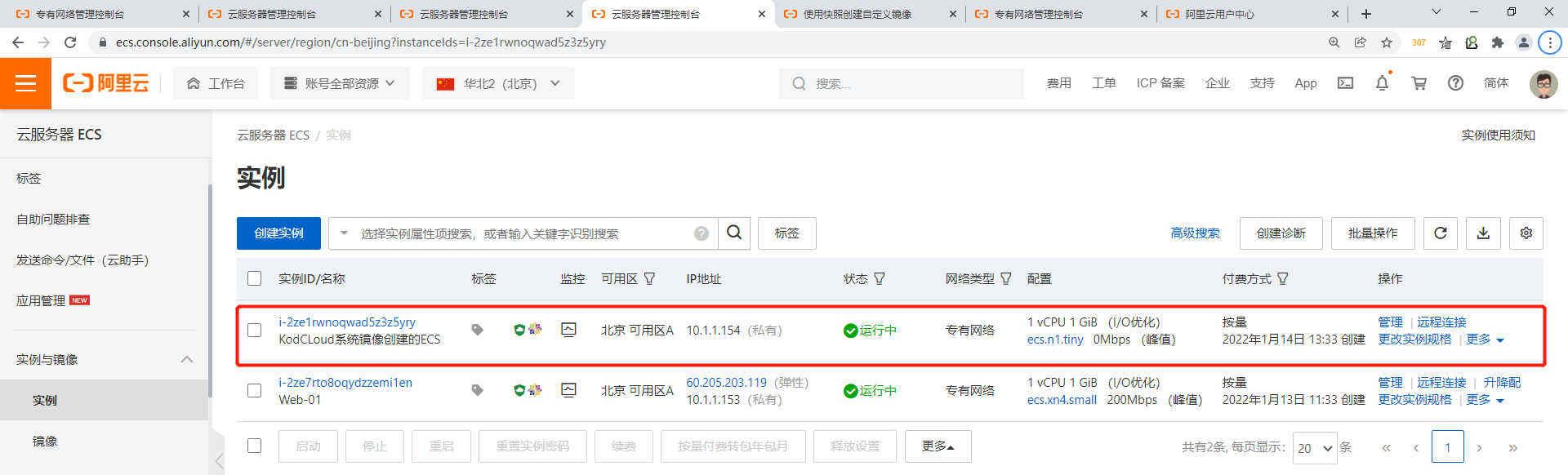
Task: Edit tag icon for i-2ze1rwnoqwad5z3z5yry
Action: click(478, 330)
